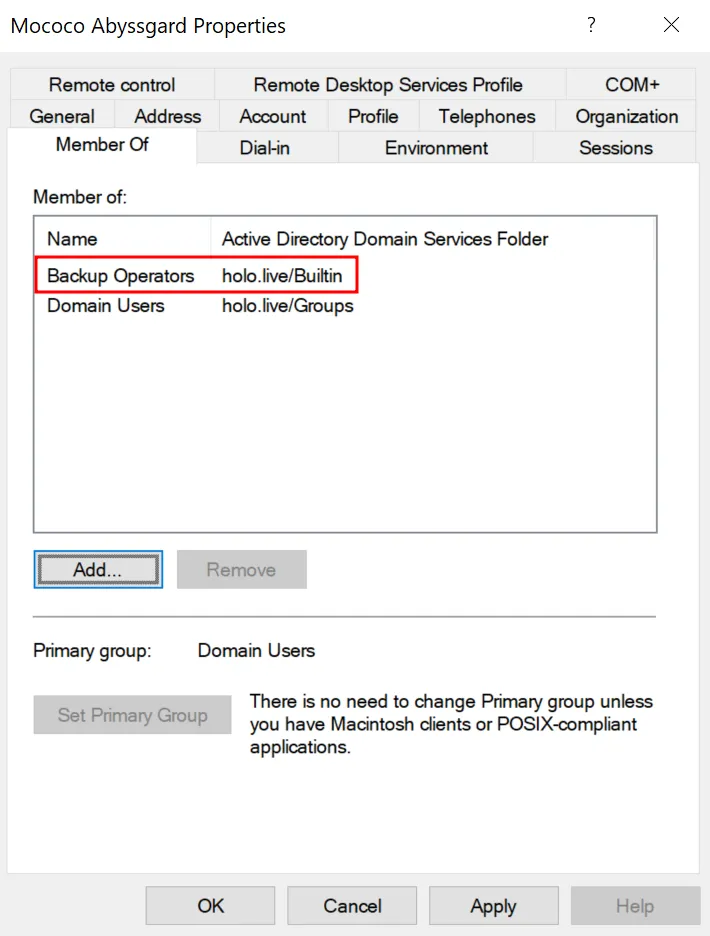
Task: Open the COM+ tab
Action: tap(632, 85)
